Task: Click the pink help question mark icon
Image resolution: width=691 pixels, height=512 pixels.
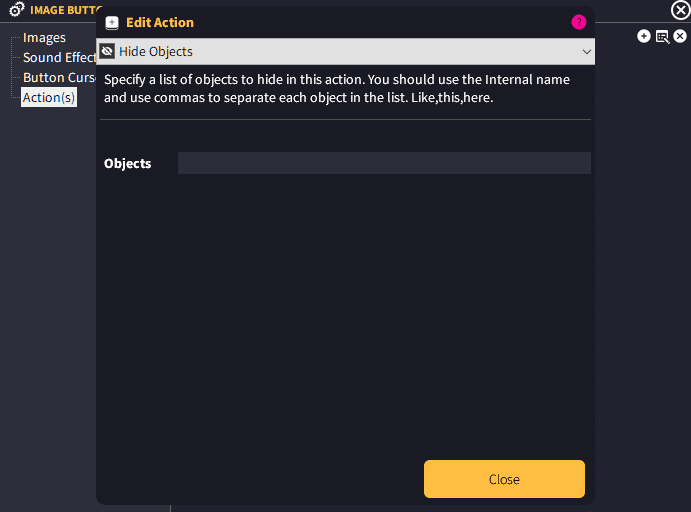Action: 579,22
